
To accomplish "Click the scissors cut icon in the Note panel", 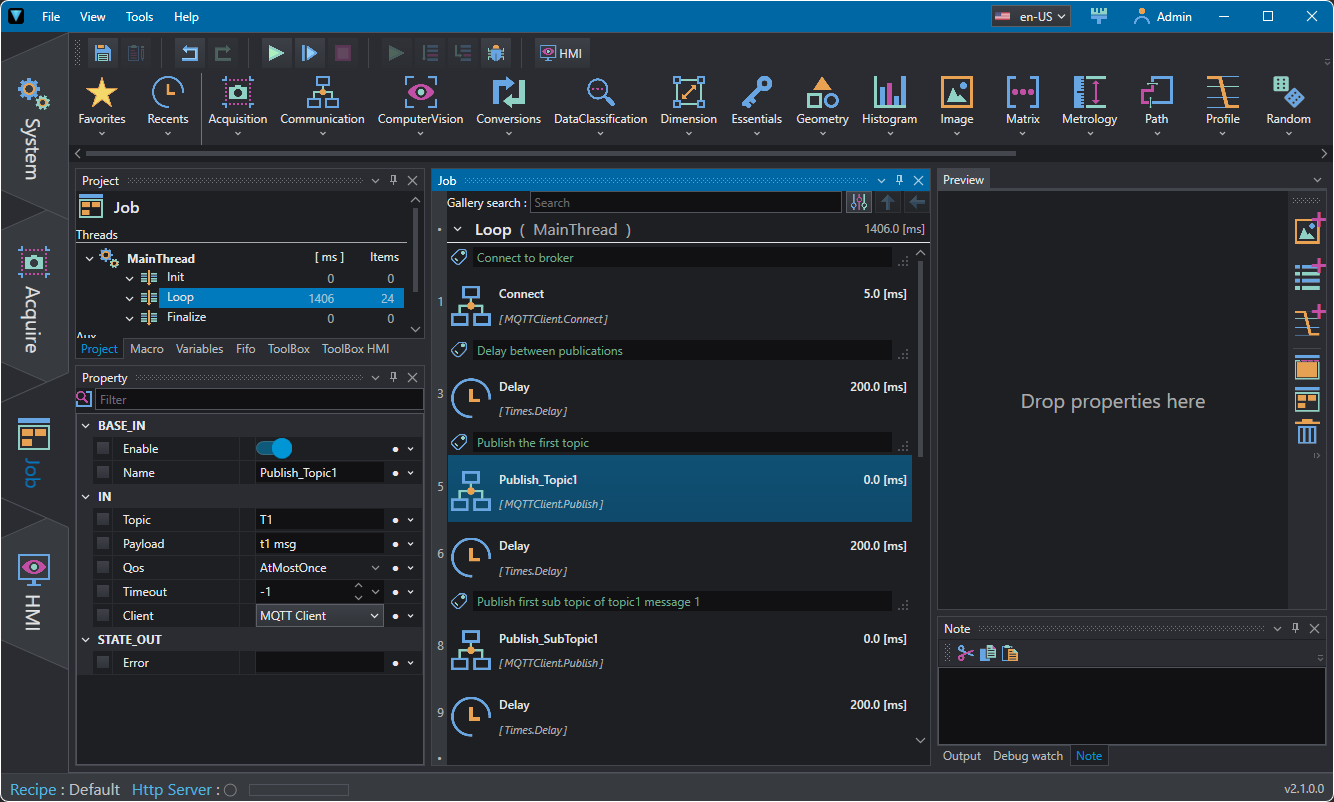I will (x=965, y=653).
